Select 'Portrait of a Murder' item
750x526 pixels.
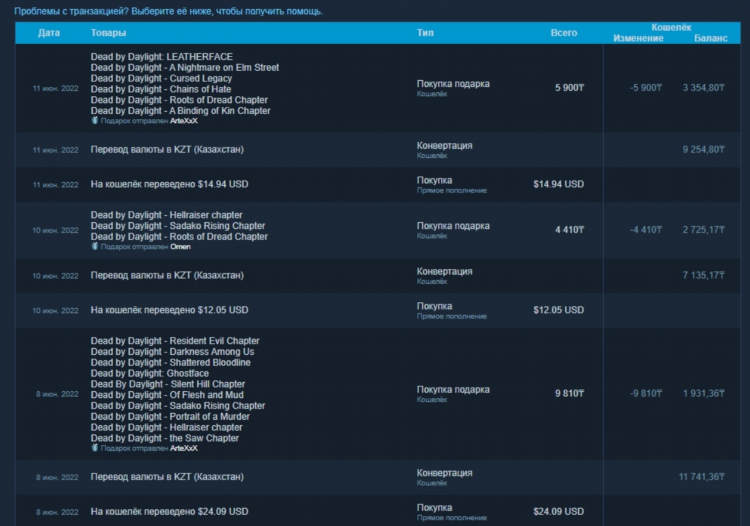click(170, 416)
